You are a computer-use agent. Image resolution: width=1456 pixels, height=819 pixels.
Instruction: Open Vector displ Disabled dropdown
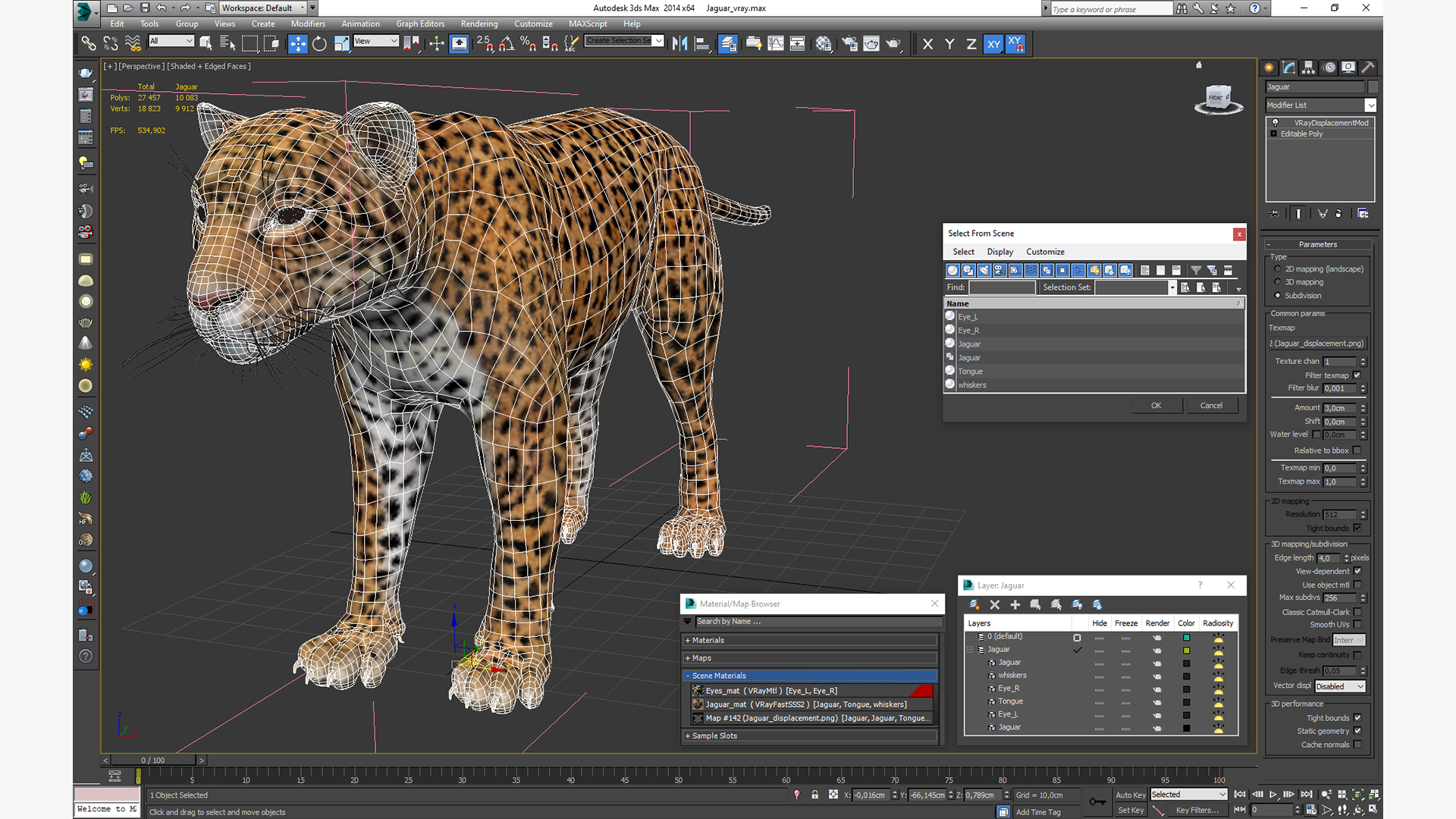(x=1340, y=687)
